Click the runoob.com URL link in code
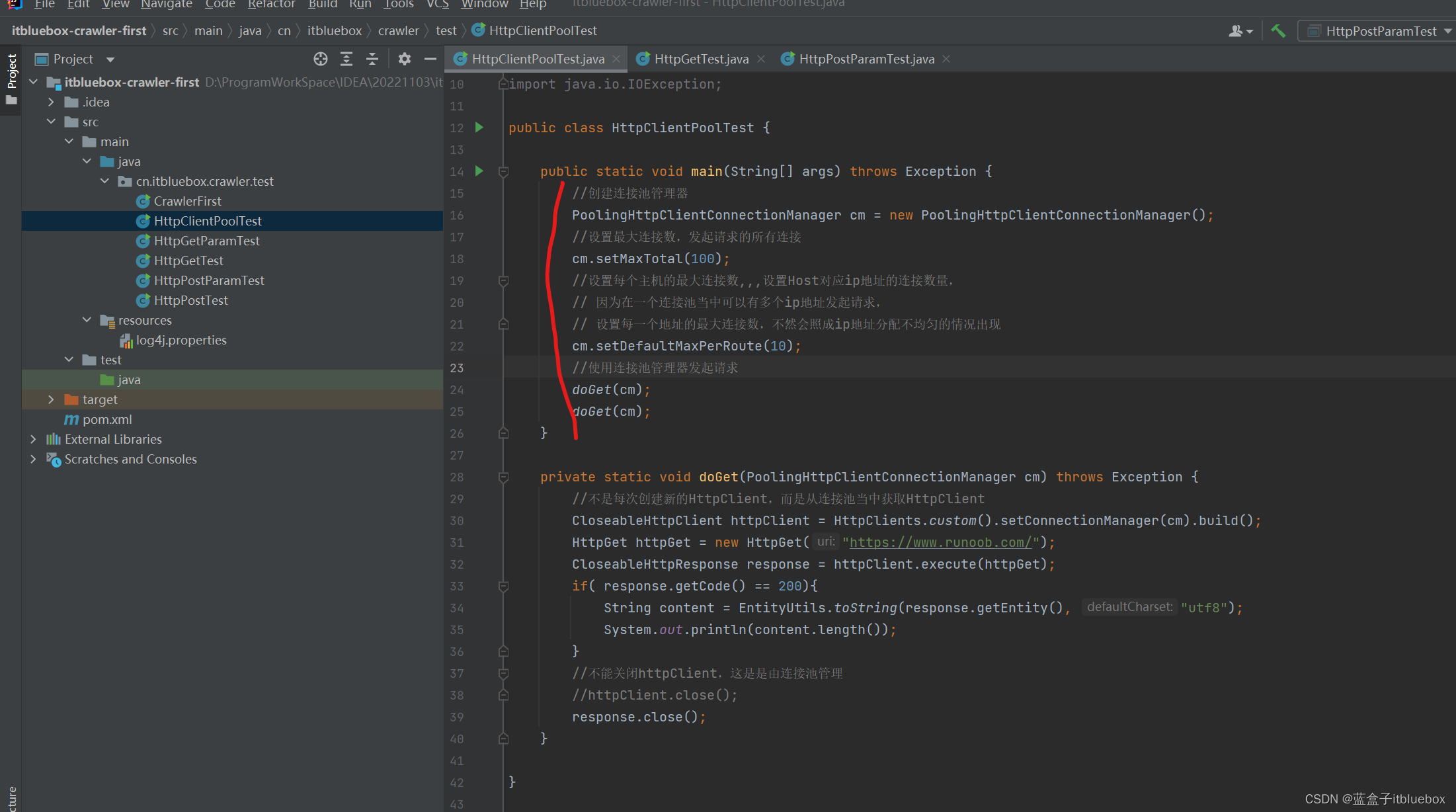The image size is (1456, 812). (x=940, y=542)
